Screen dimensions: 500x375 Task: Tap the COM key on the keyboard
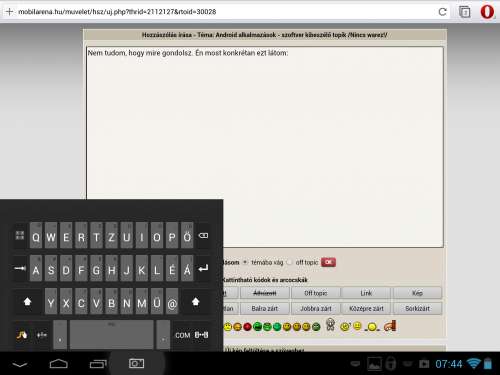[183, 335]
